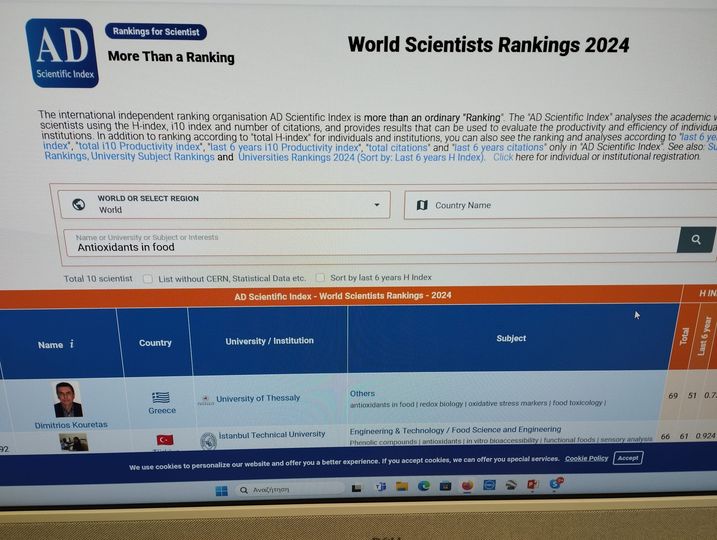Screen dimensions: 717x540
Task: Accept the cookies with Accept button
Action: click(x=627, y=458)
